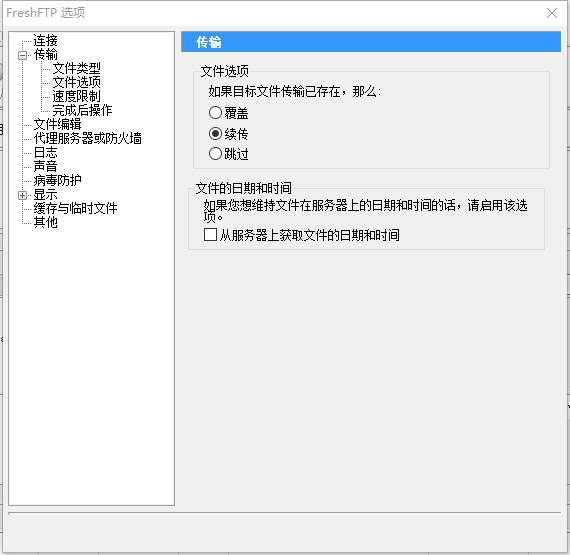Open 病毒防护 settings
This screenshot has width=570, height=555.
click(x=57, y=180)
